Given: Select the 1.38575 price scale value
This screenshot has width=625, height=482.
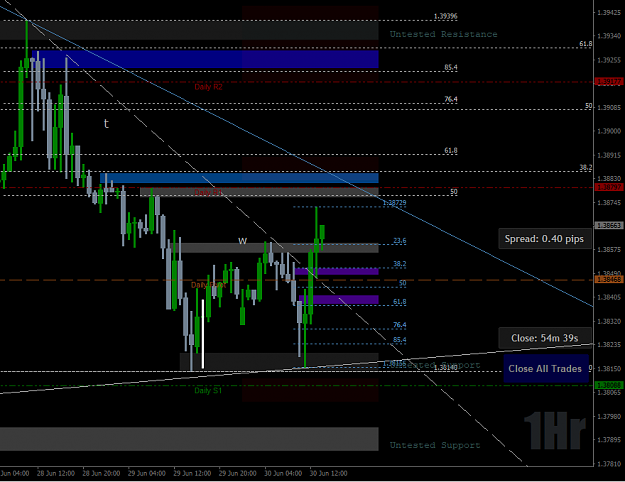Looking at the screenshot, I should click(x=609, y=250).
